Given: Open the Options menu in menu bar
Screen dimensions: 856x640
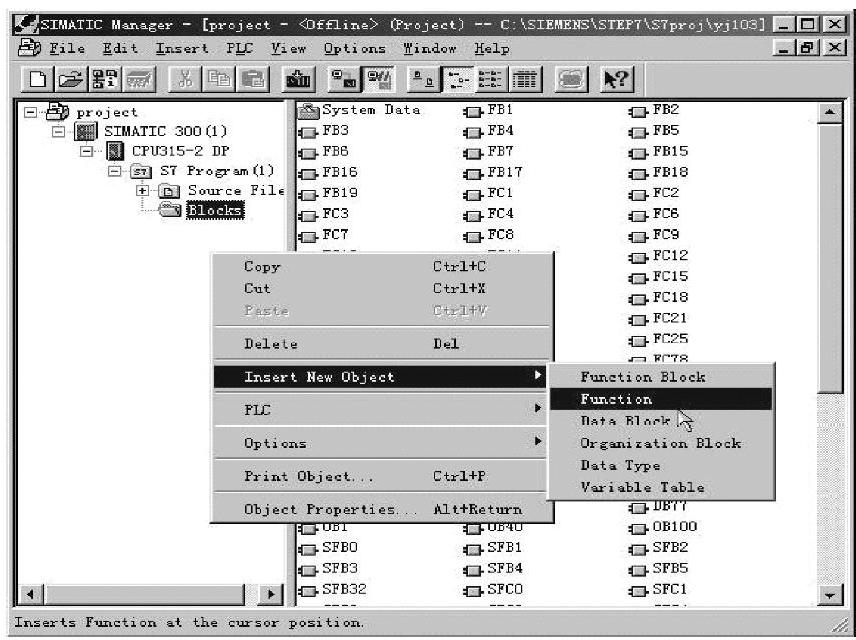Looking at the screenshot, I should tap(354, 49).
